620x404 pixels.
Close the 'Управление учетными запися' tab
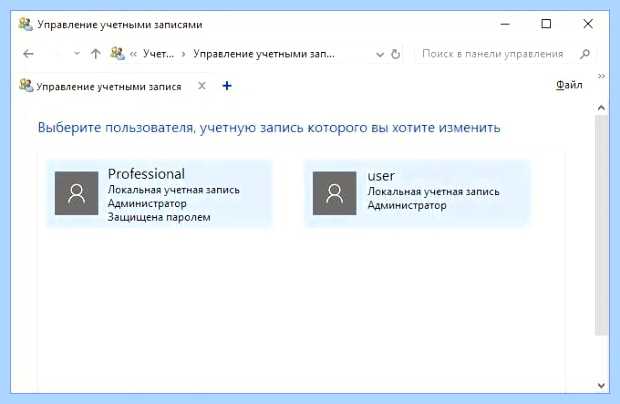(x=202, y=86)
